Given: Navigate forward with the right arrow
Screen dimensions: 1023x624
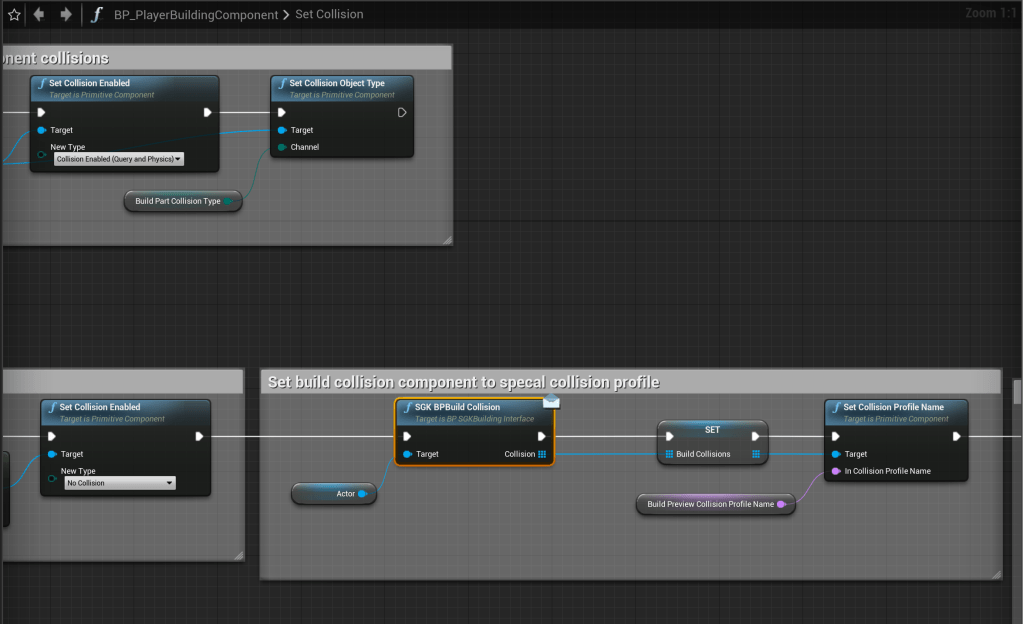Looking at the screenshot, I should [x=66, y=15].
